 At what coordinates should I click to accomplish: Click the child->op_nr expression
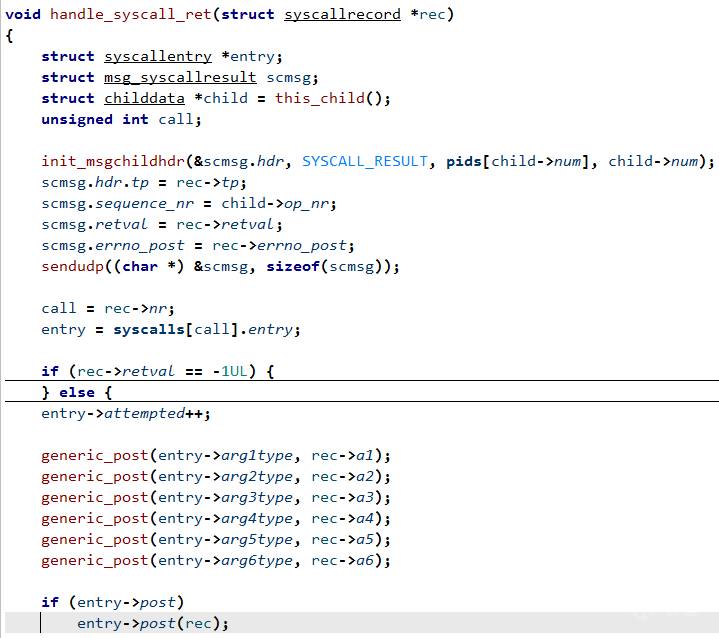pyautogui.click(x=278, y=204)
